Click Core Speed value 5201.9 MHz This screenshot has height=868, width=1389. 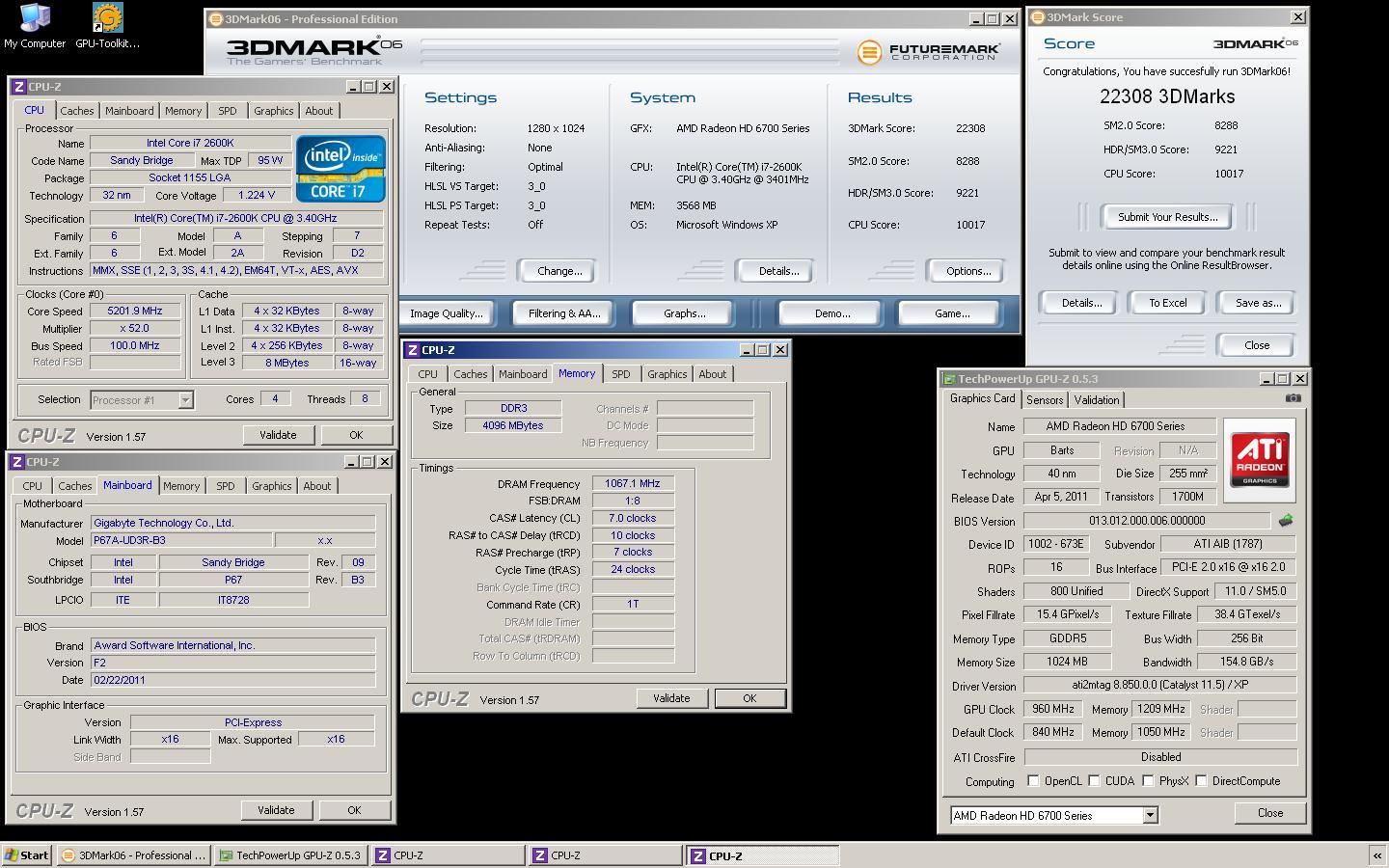135,312
